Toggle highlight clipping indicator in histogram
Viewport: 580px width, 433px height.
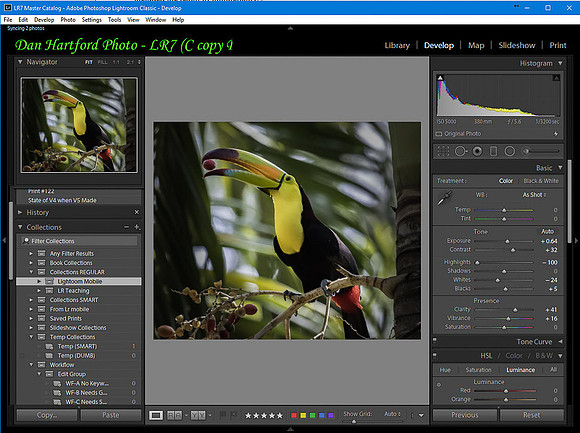pos(556,78)
